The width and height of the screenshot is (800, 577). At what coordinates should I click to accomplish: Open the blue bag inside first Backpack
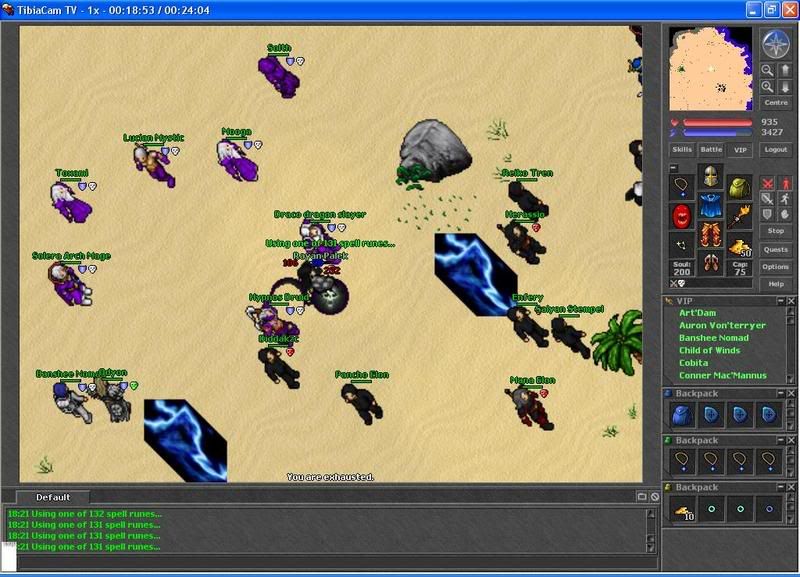[x=683, y=414]
